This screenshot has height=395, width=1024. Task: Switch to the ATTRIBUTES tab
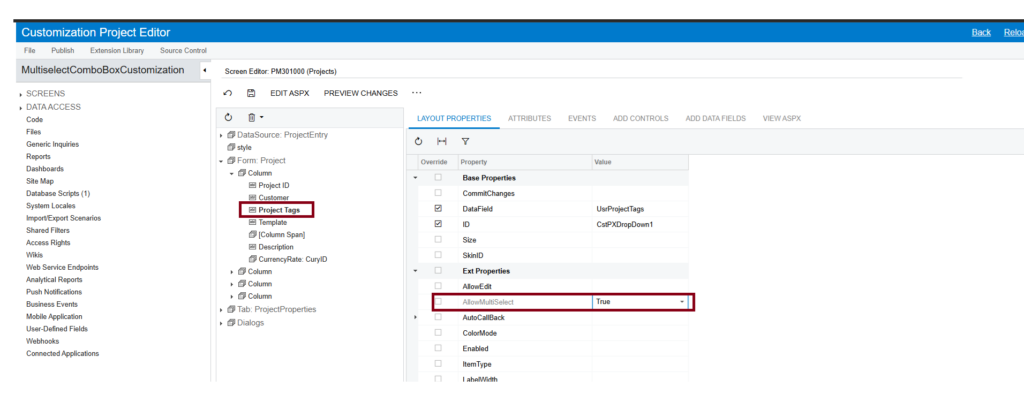point(529,118)
